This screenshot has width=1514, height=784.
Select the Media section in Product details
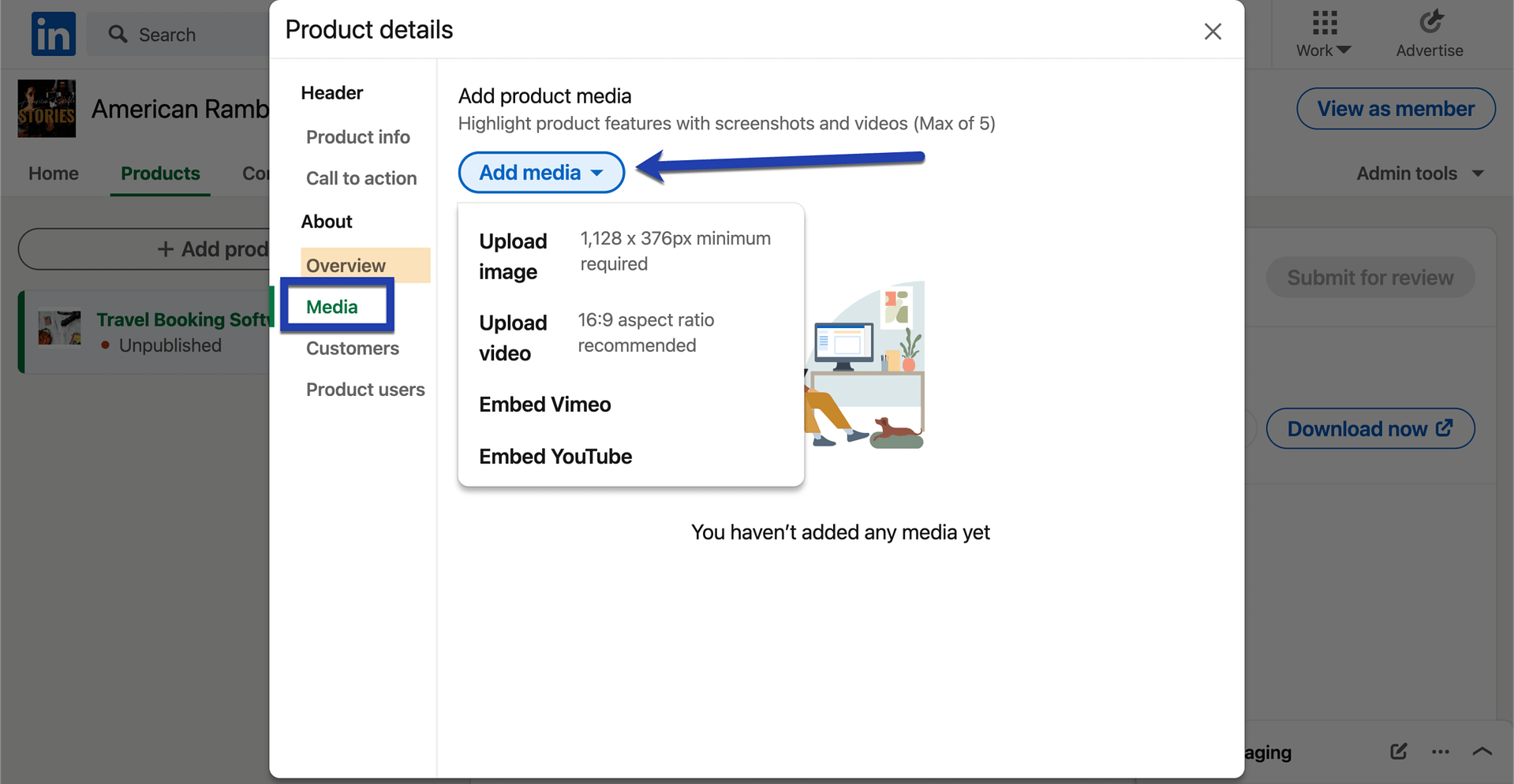(332, 307)
